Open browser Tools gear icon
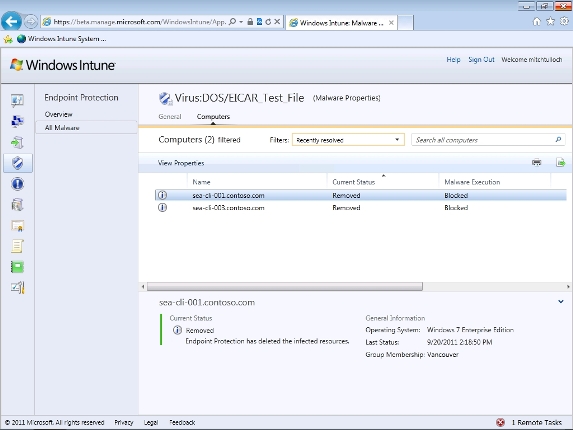This screenshot has height=430, width=573. (564, 22)
